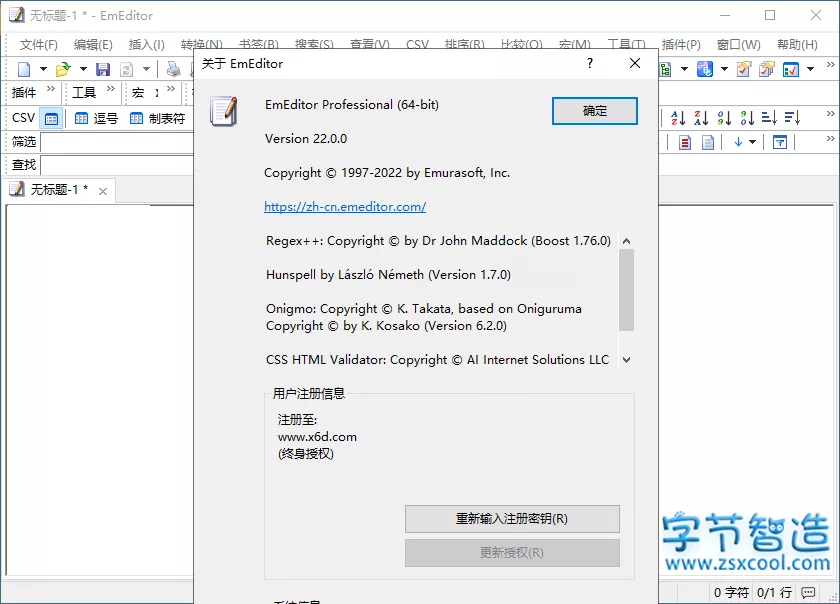This screenshot has width=840, height=604.
Task: Click 确定 to close the About dialog
Action: click(x=595, y=111)
